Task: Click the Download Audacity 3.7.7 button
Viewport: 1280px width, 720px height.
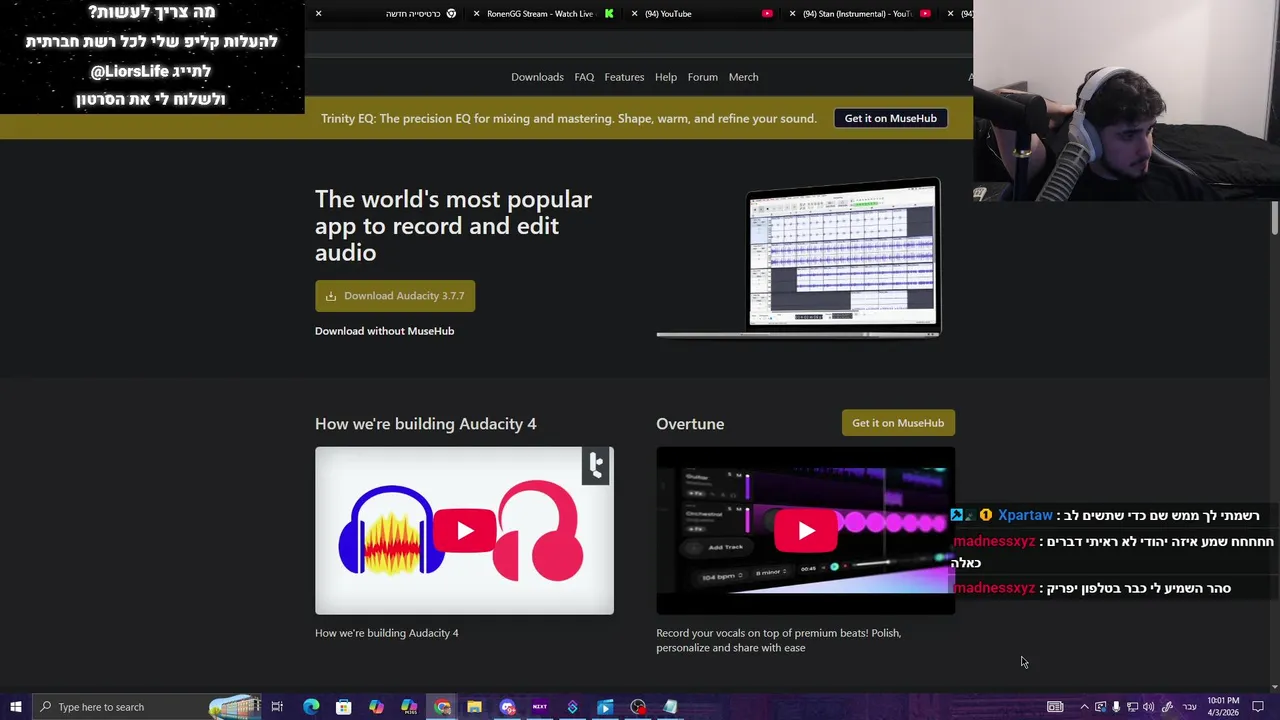Action: coord(395,296)
